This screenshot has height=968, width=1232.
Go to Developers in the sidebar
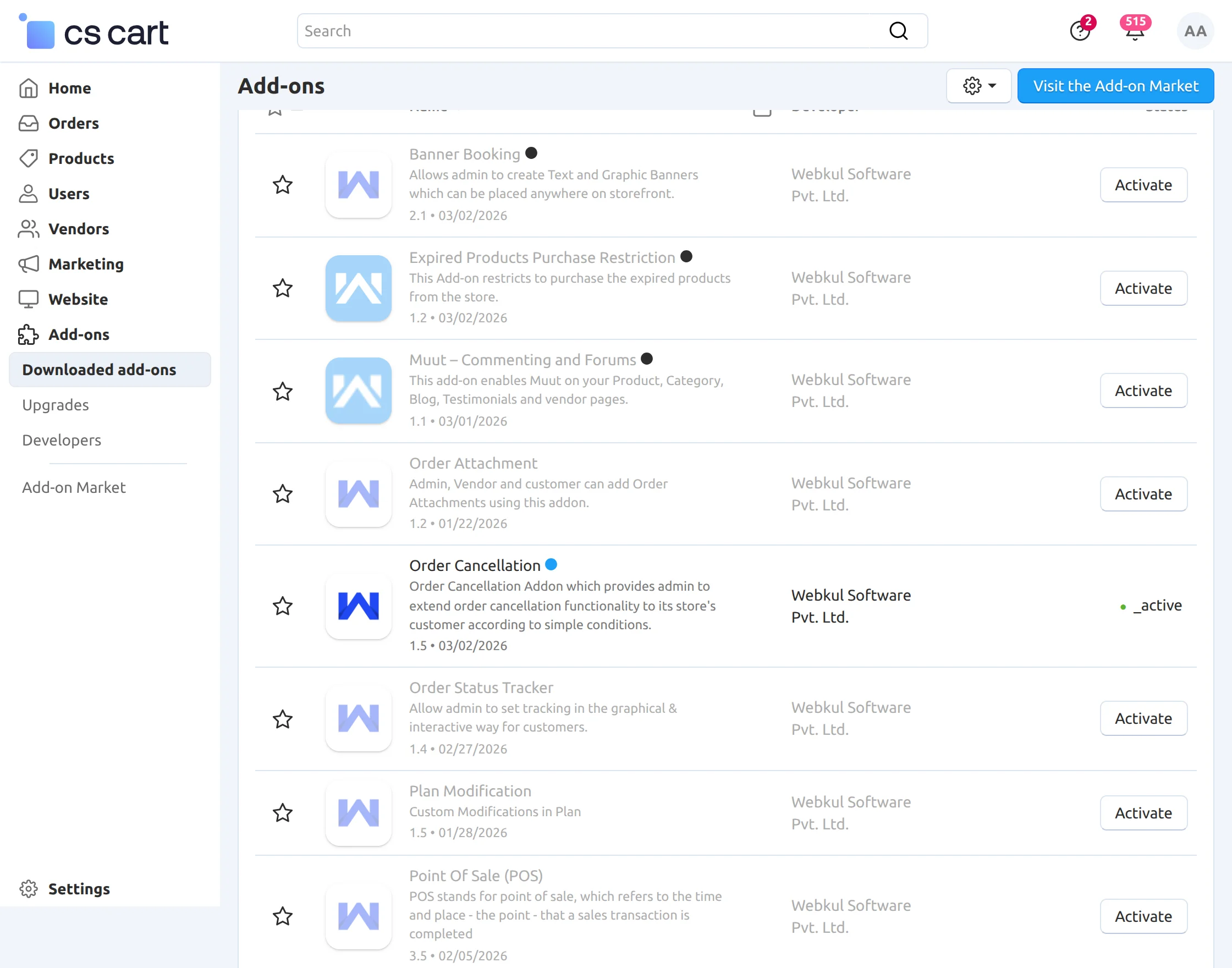[62, 440]
